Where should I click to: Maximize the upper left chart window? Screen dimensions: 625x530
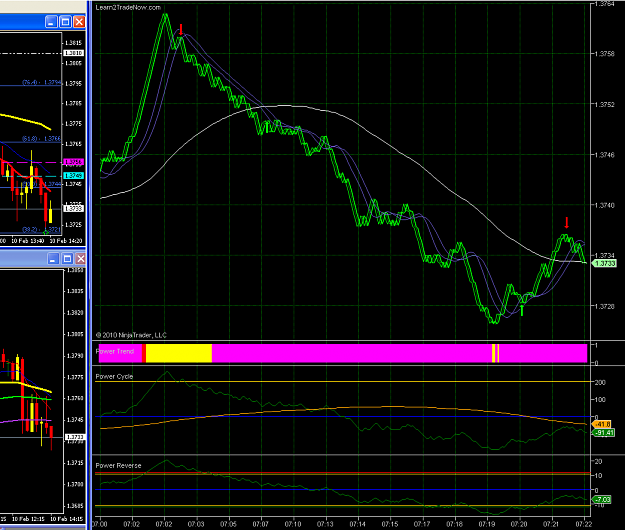click(65, 22)
